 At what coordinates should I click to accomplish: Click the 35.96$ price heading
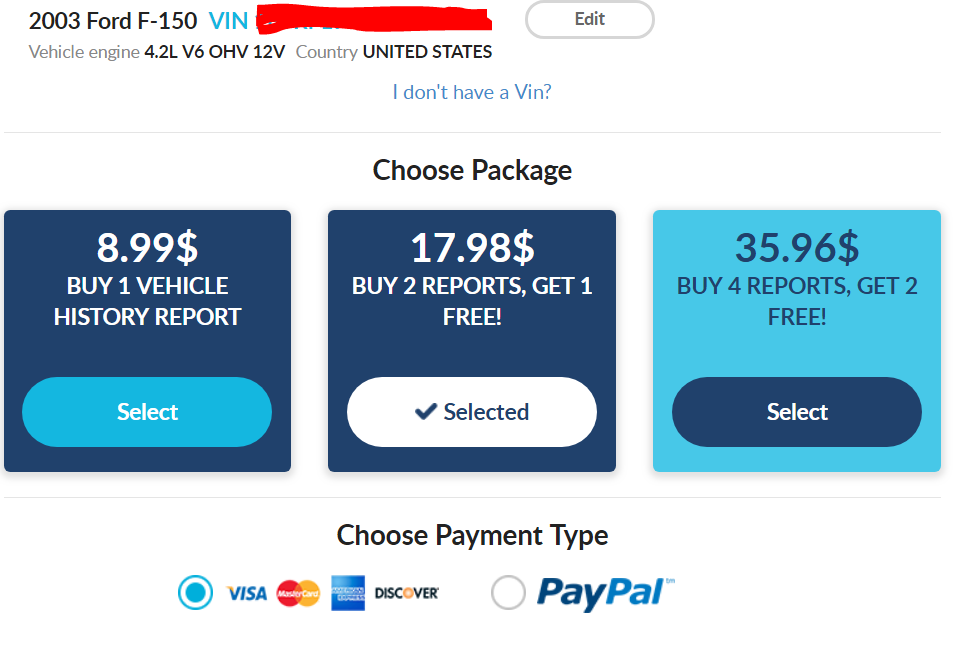click(x=797, y=248)
